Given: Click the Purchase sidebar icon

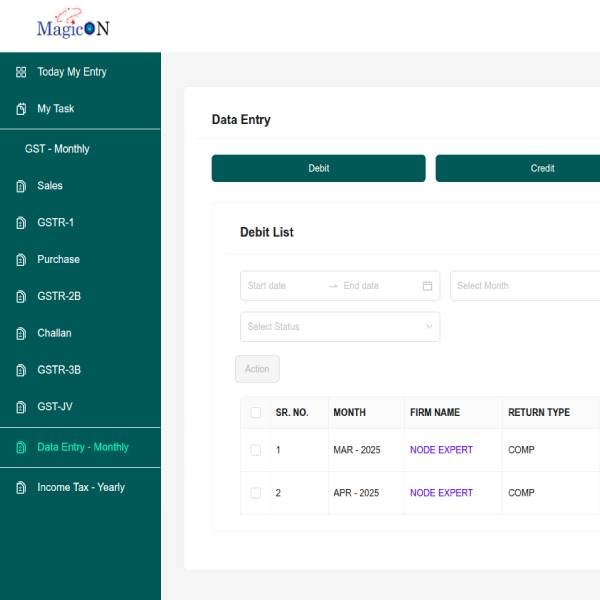Looking at the screenshot, I should click(21, 260).
